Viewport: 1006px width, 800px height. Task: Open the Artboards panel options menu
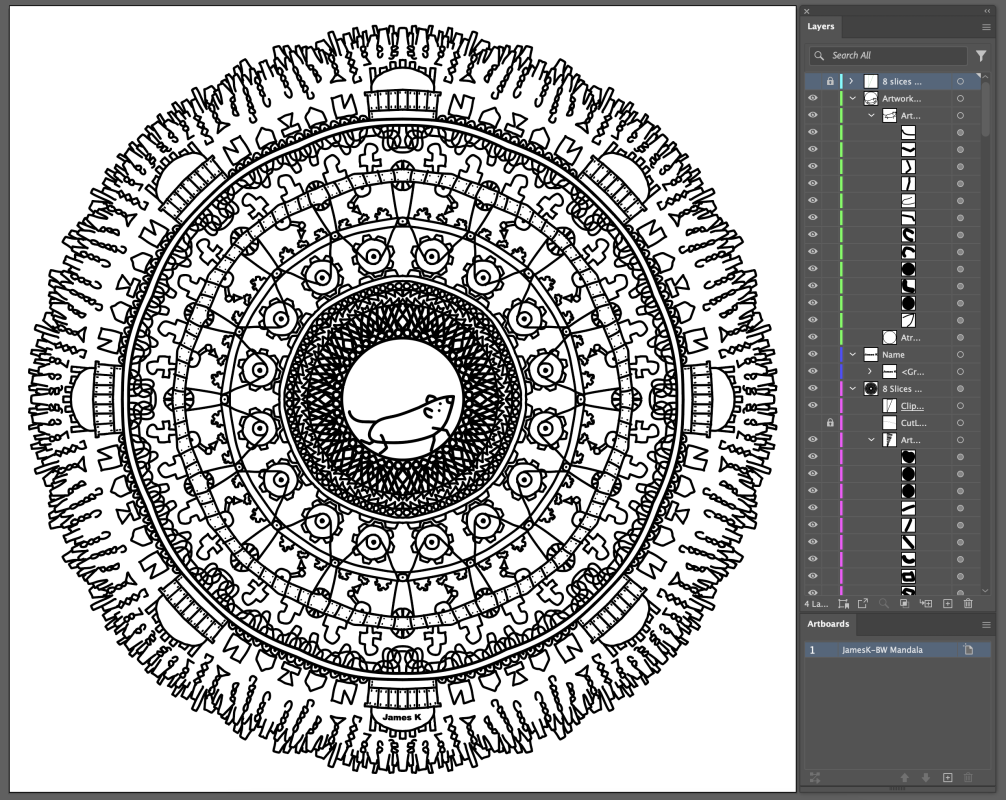(x=986, y=624)
